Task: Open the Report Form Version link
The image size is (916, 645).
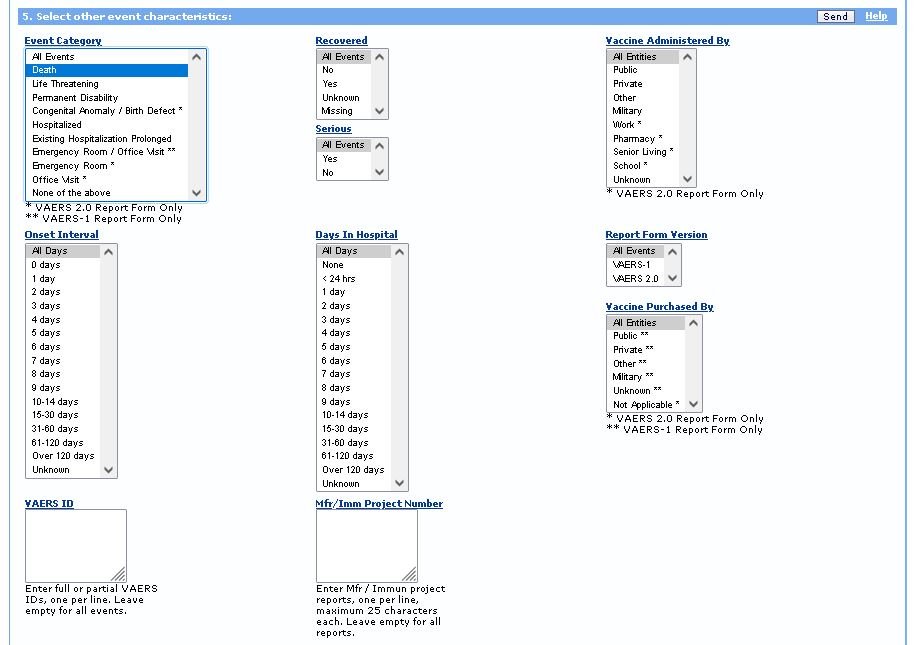Action: tap(656, 234)
